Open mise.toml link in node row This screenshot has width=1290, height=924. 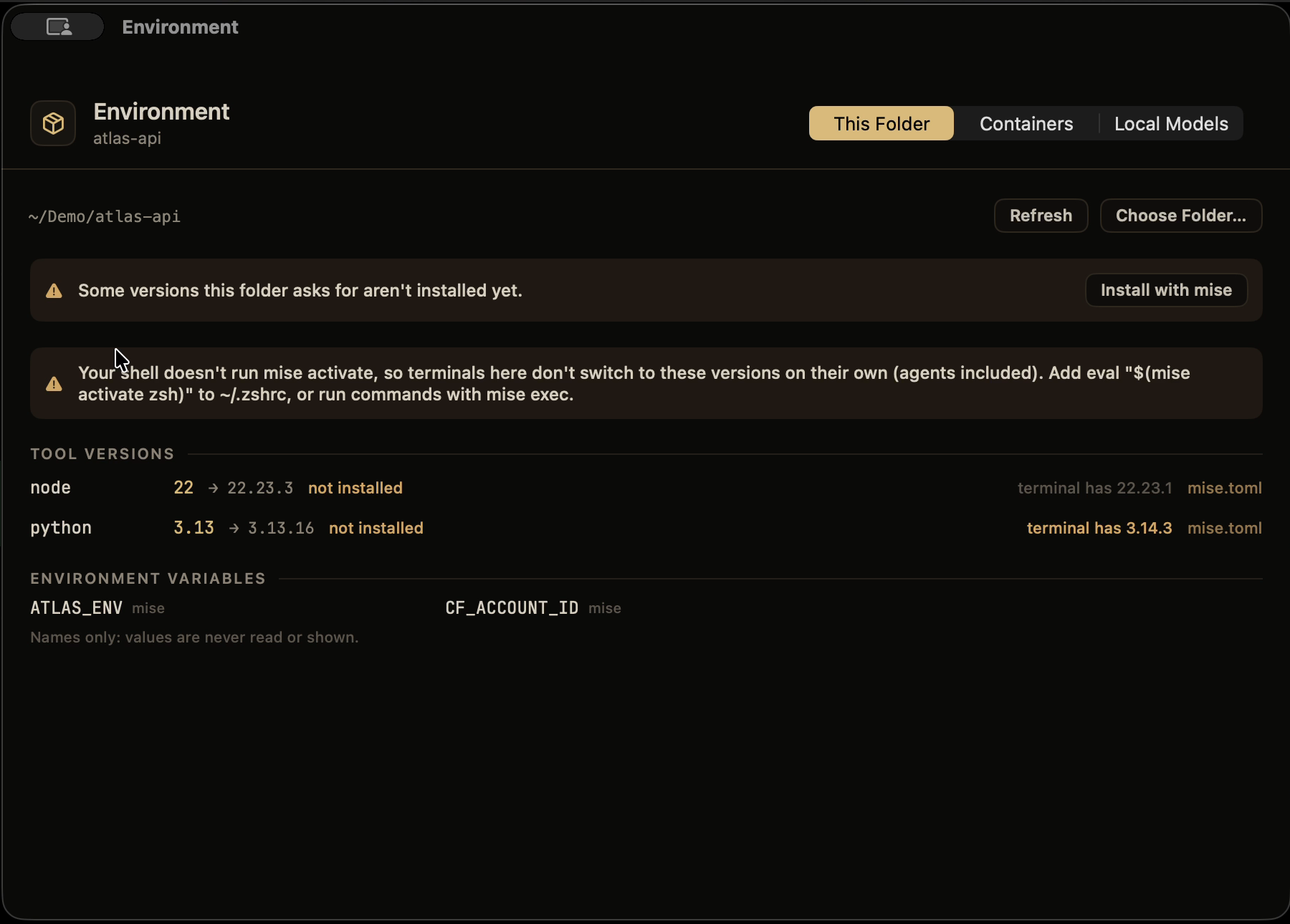coord(1224,488)
